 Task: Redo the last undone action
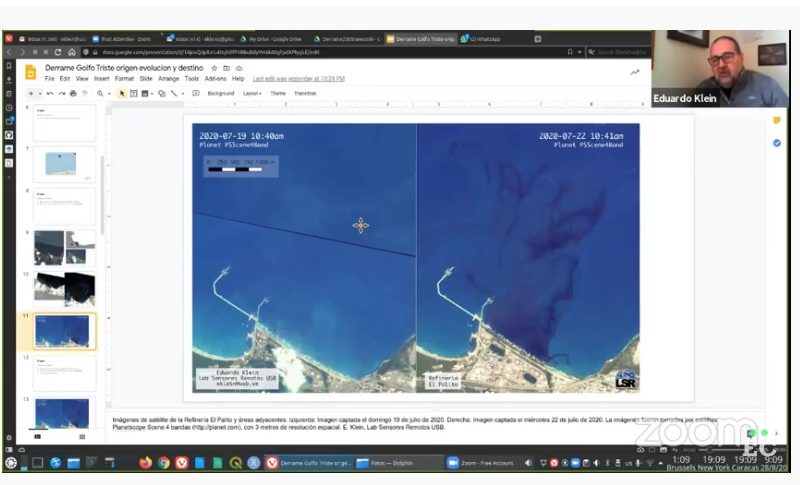coord(62,93)
